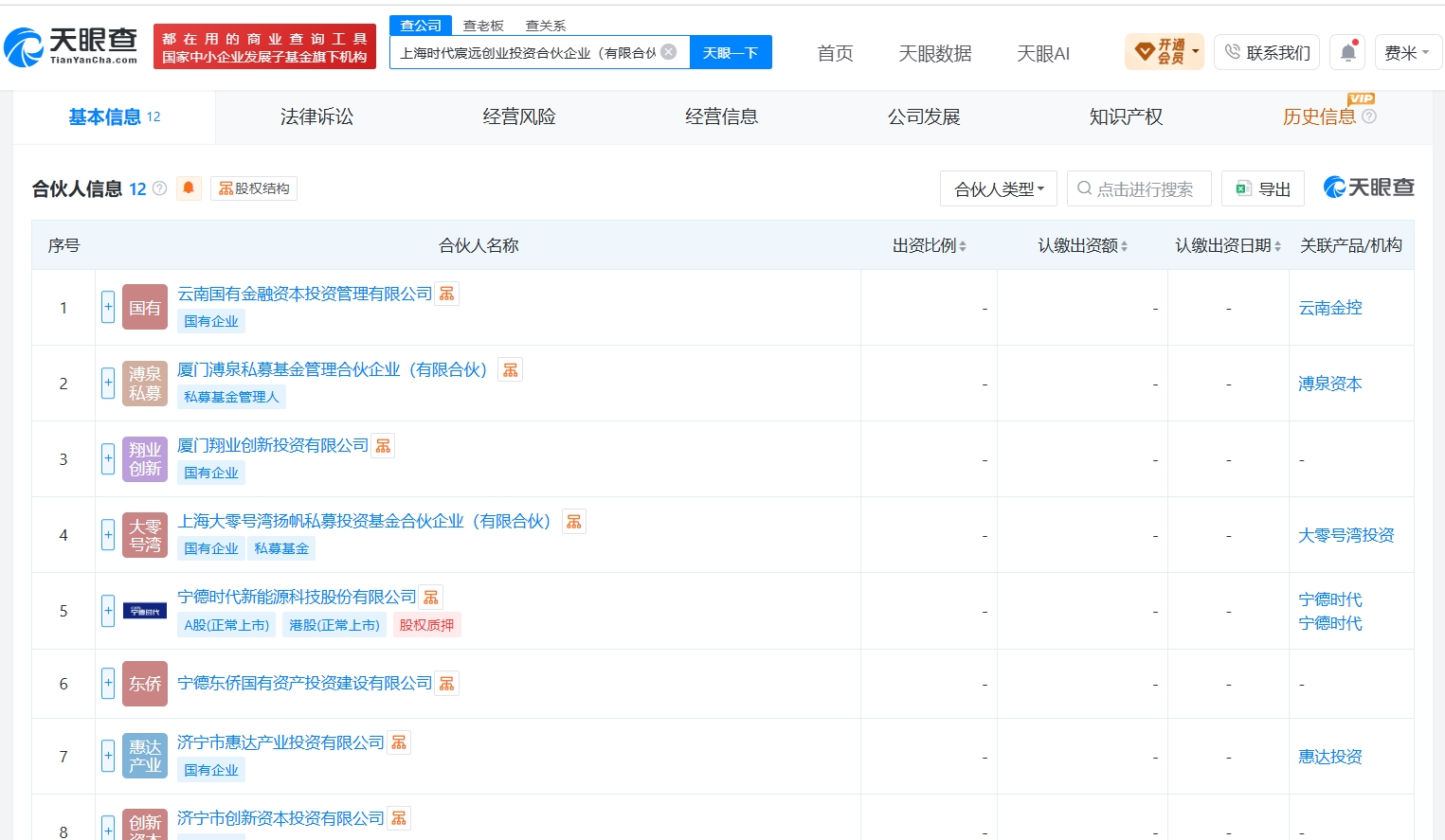Open the notification bell in header
This screenshot has height=840, width=1445.
coord(1348,53)
